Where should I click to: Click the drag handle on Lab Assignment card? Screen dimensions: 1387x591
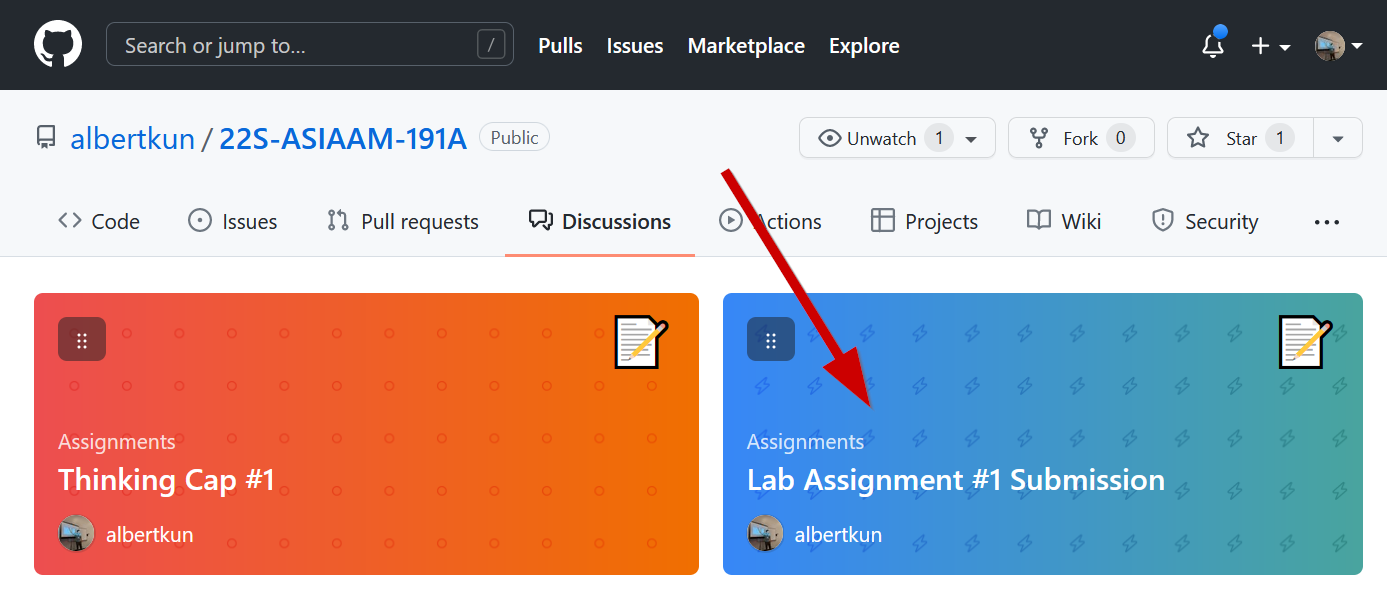(771, 340)
